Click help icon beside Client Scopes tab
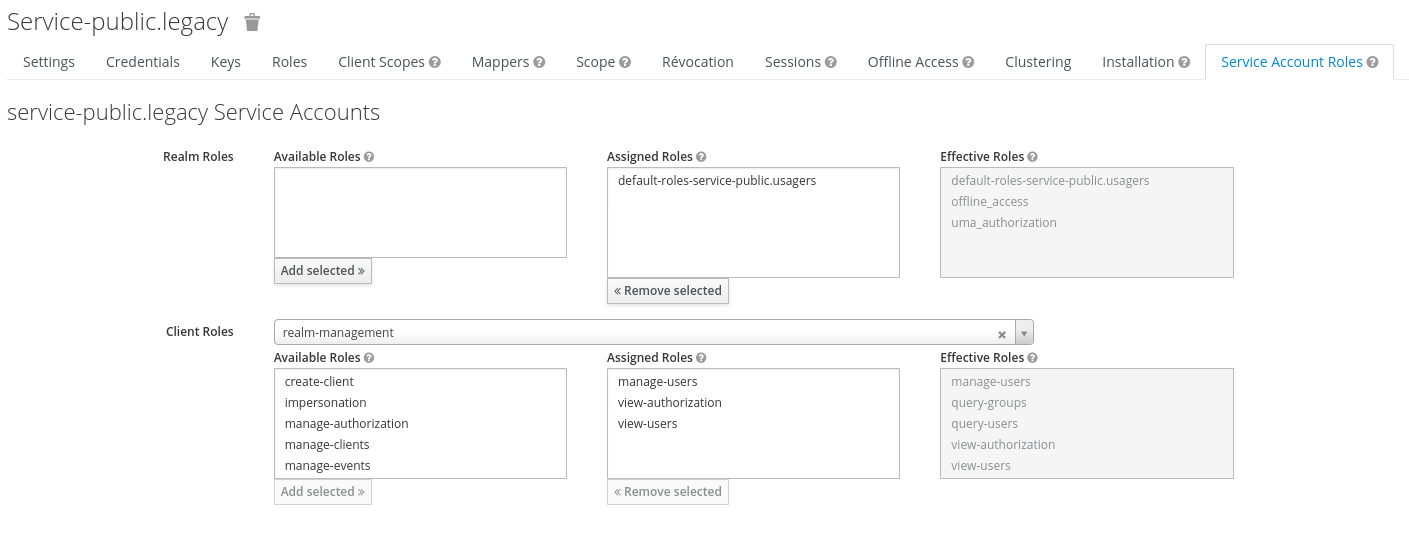The image size is (1409, 536). (435, 62)
